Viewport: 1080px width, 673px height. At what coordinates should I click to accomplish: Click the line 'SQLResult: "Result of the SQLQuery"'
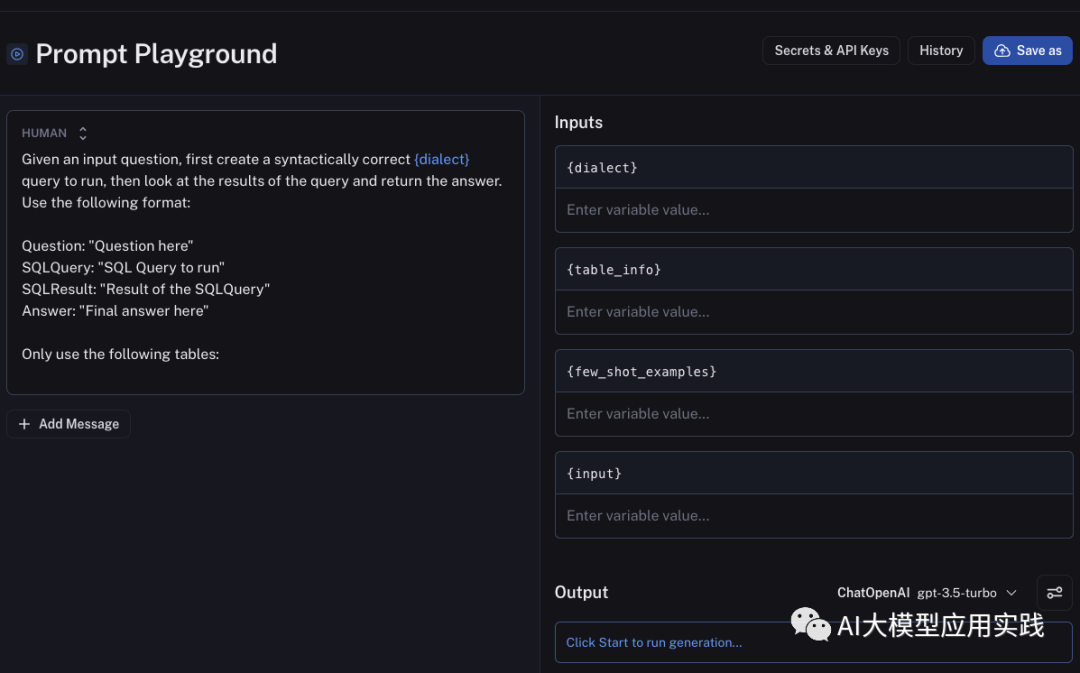146,289
